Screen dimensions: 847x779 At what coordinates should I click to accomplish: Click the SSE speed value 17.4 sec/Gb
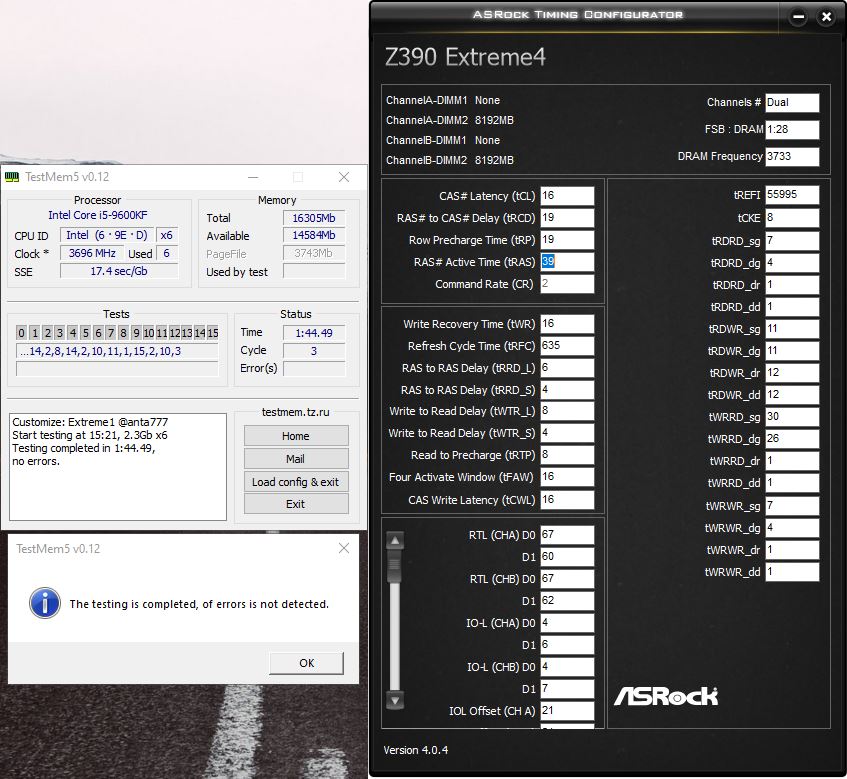(x=119, y=271)
